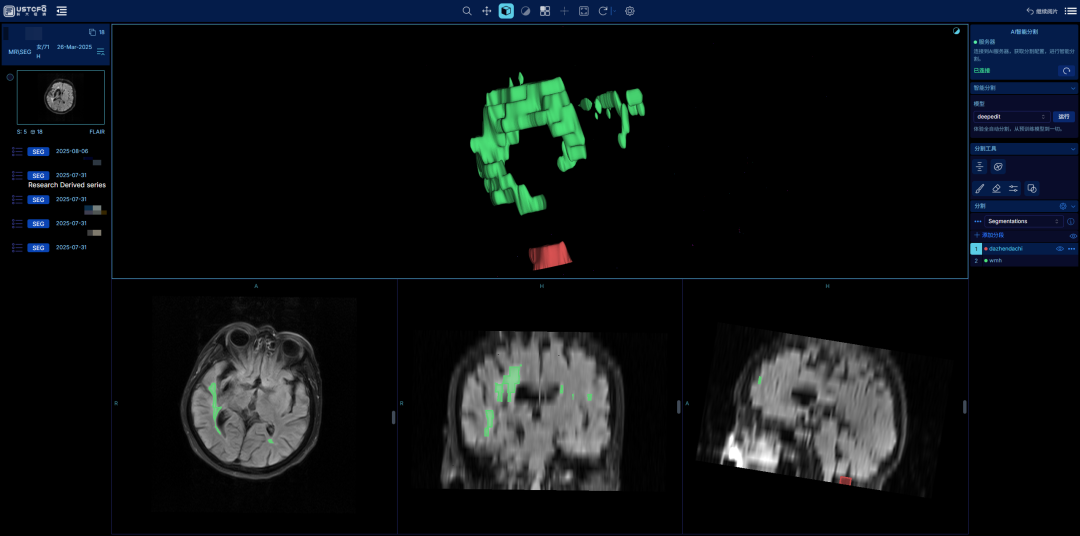Open the SEG series dated 2025-08-06
Viewport: 1080px width, 536px height.
coord(38,151)
